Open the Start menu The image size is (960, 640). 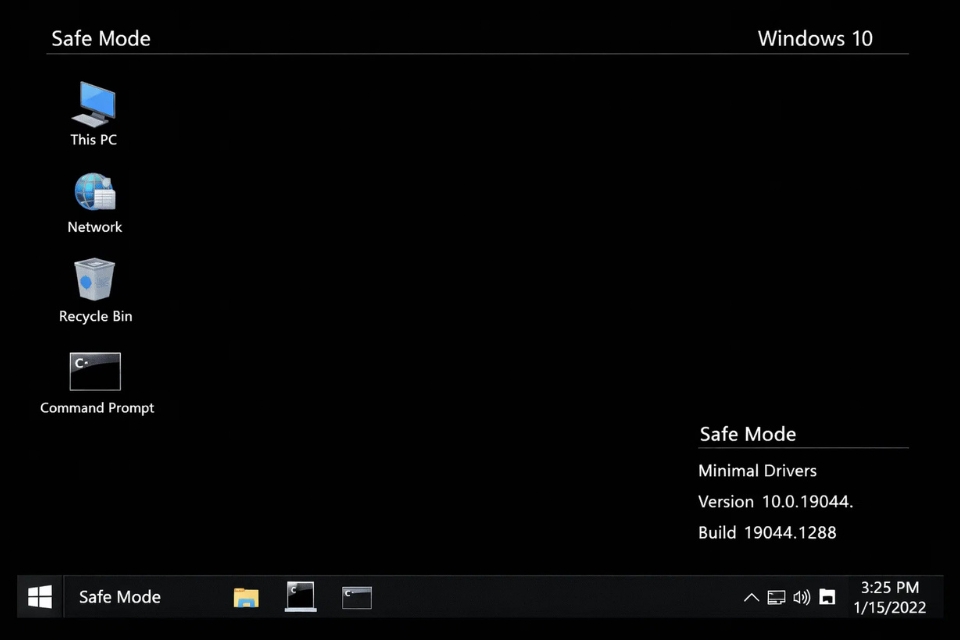[38, 596]
